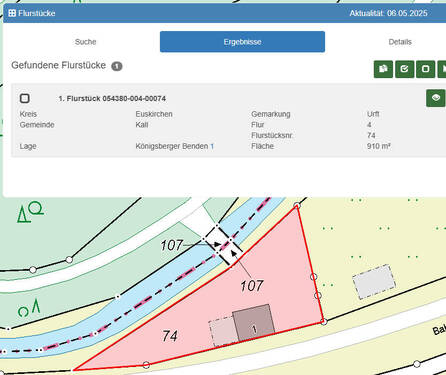Tick the checkbox for Flurstück 054380-004-00074
Image resolution: width=446 pixels, height=375 pixels.
25,98
